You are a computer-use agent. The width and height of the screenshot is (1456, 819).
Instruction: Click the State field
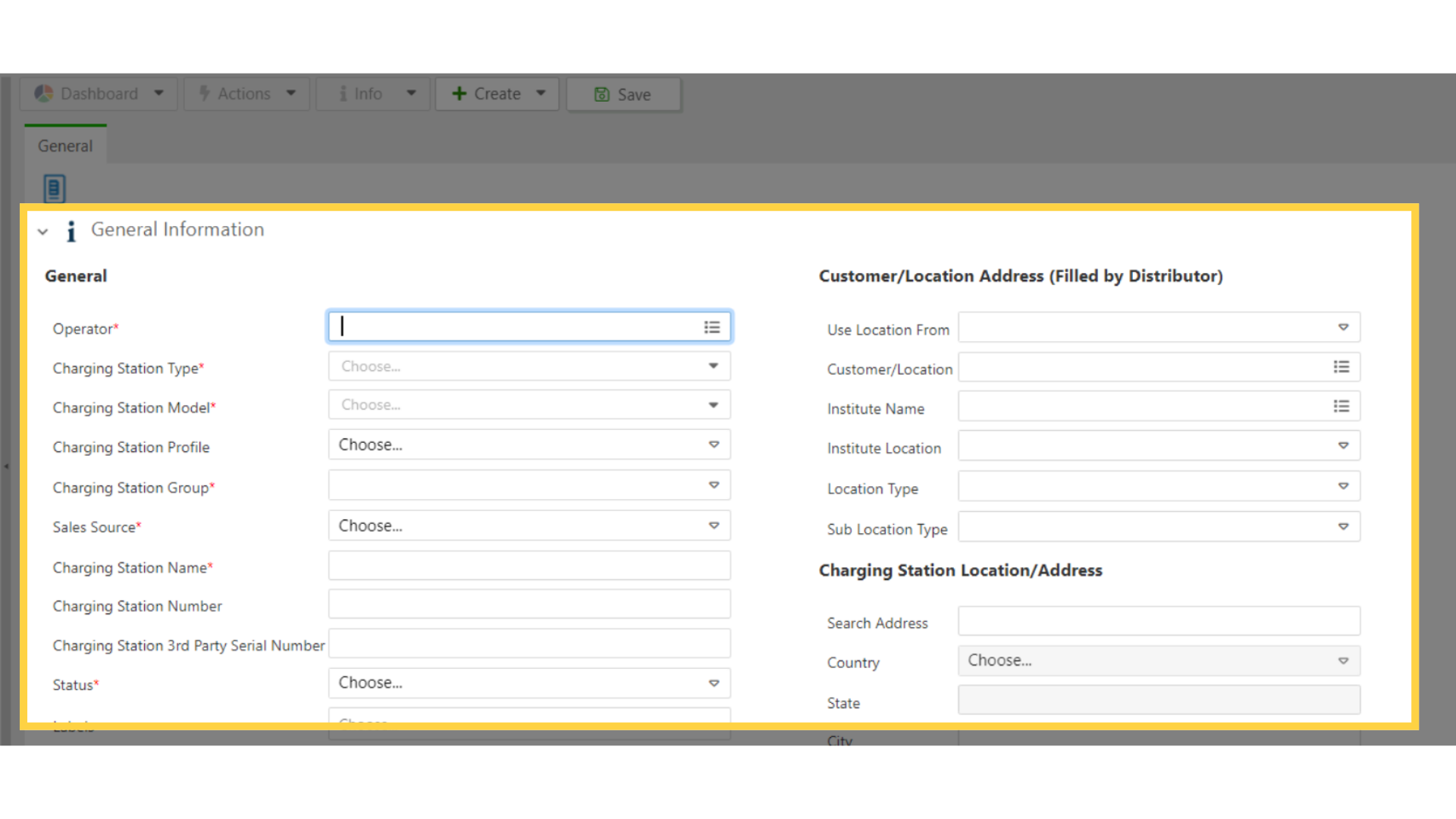1159,700
